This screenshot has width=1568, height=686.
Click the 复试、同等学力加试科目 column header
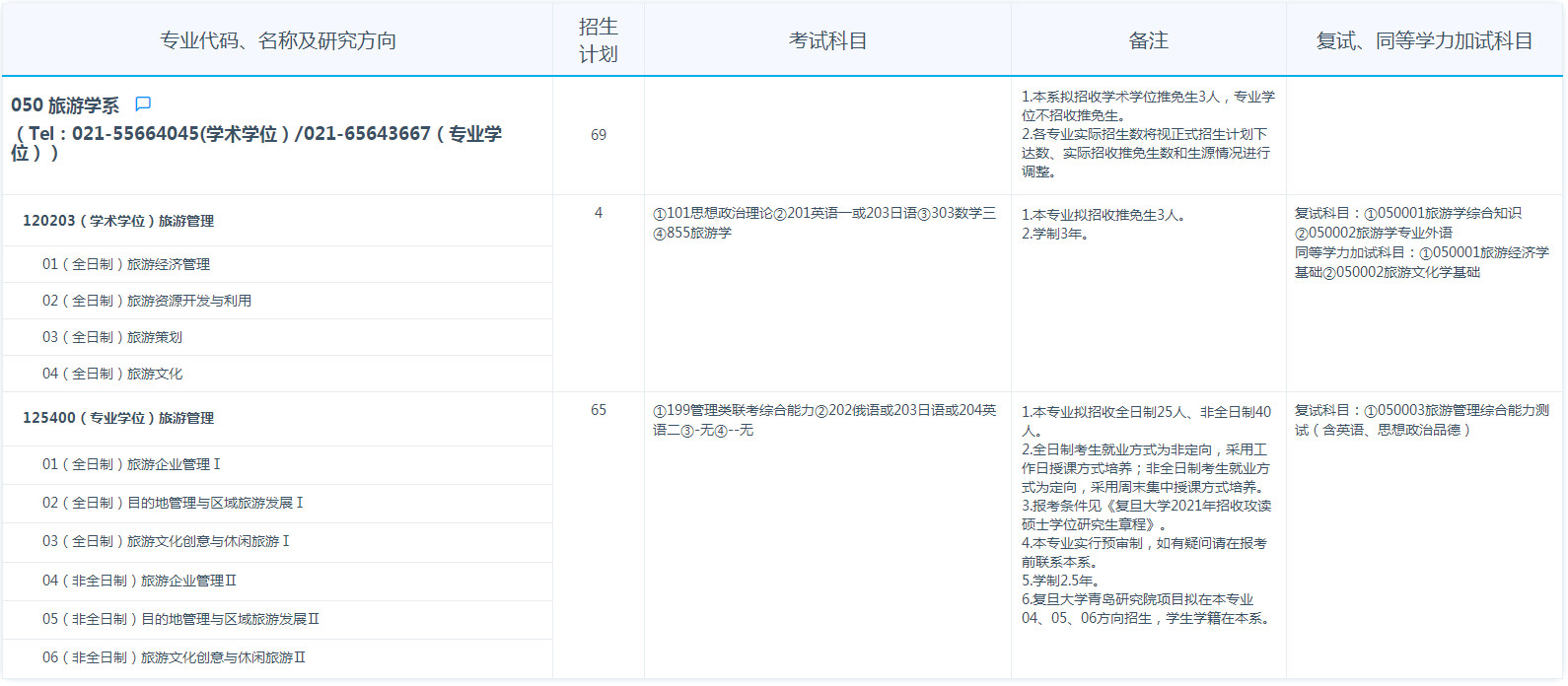click(1424, 40)
